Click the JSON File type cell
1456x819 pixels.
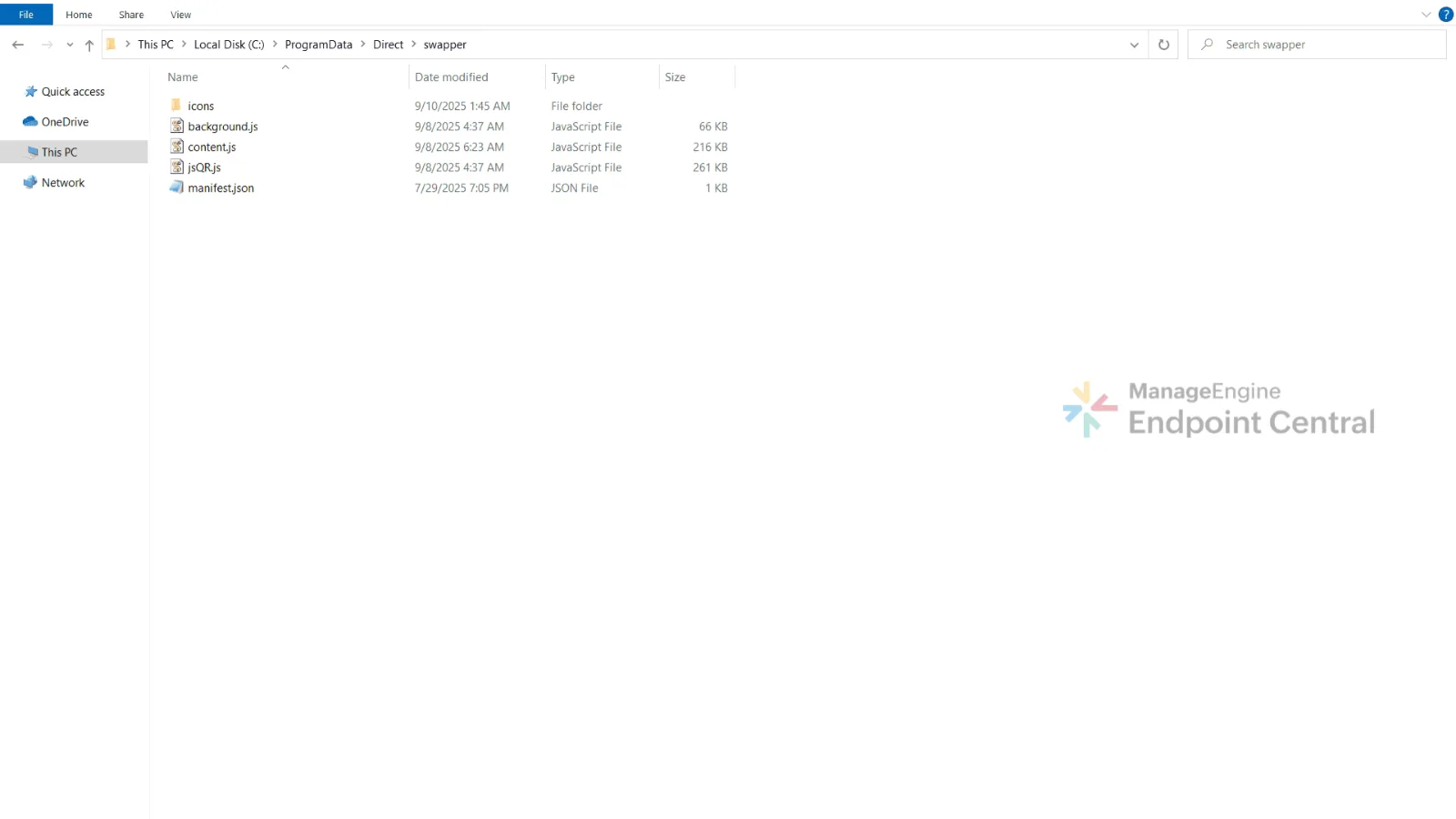pos(574,188)
